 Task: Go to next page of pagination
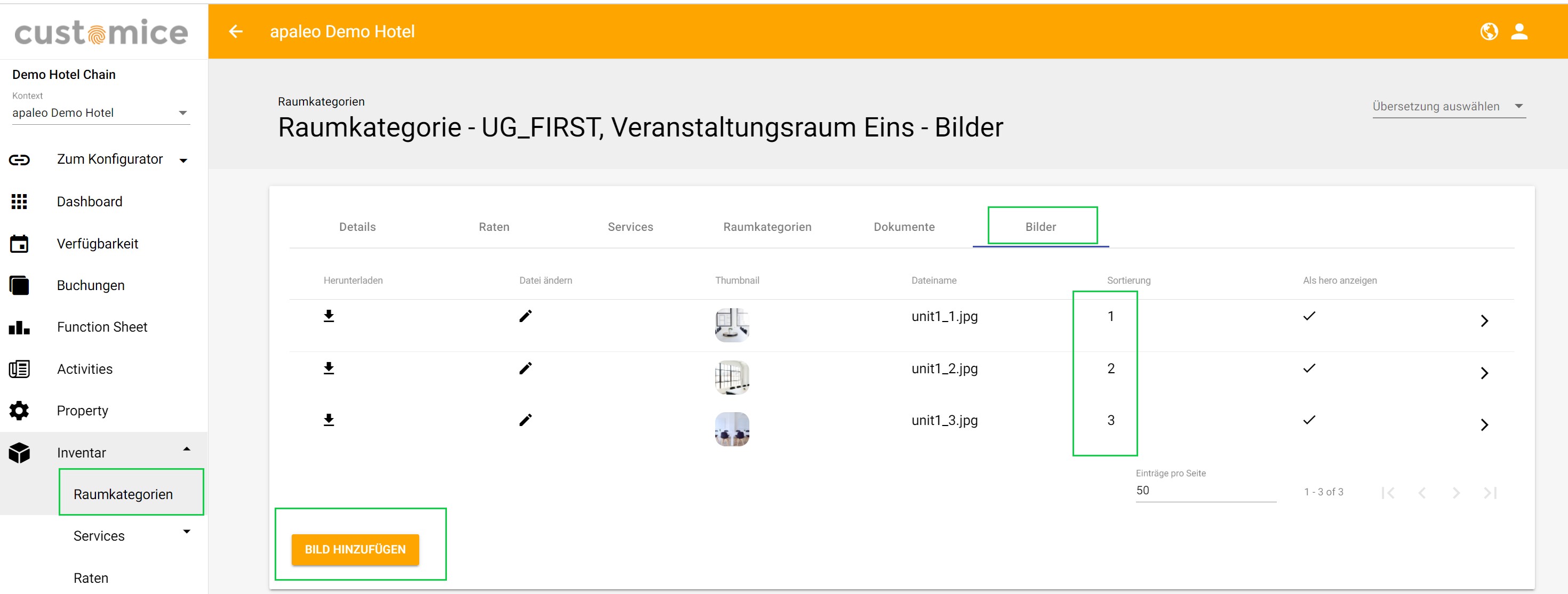1456,492
